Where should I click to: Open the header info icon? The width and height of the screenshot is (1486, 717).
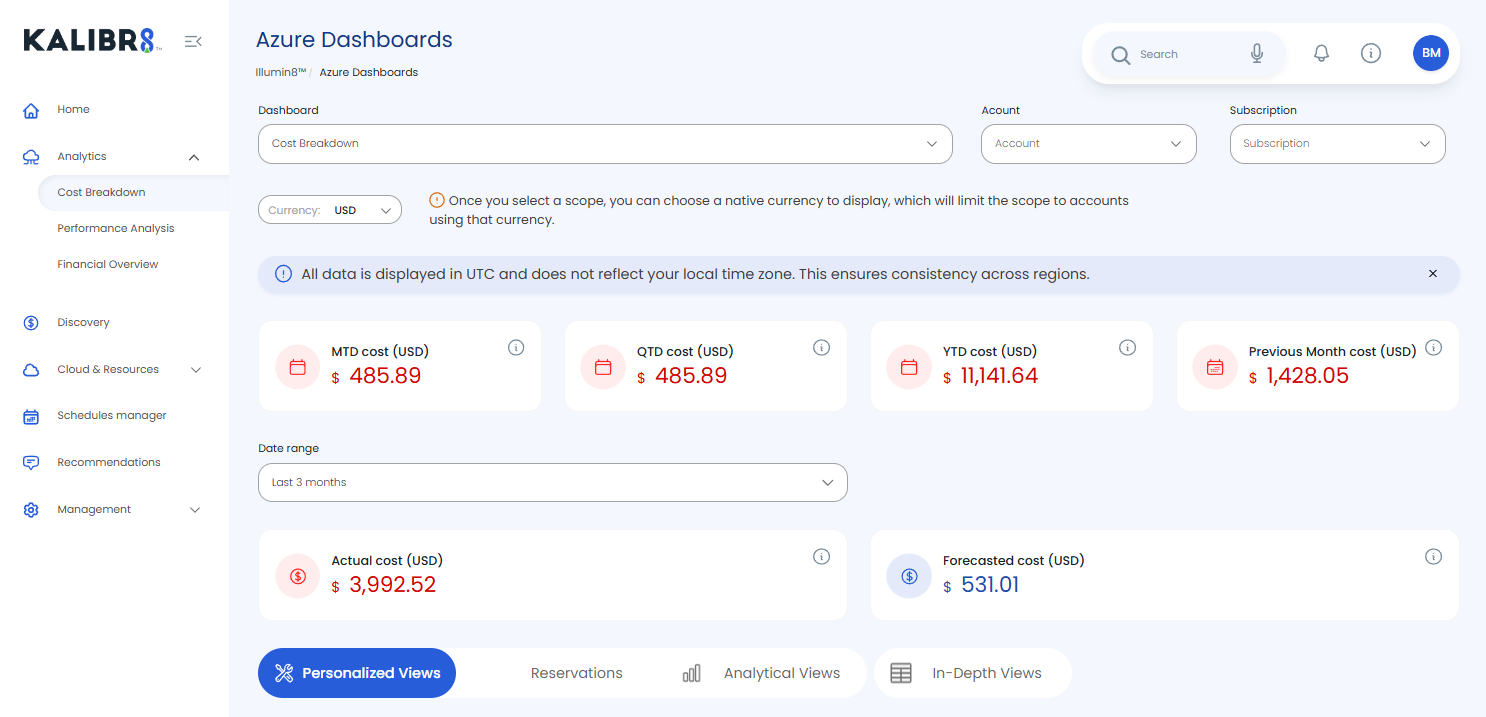click(1371, 53)
